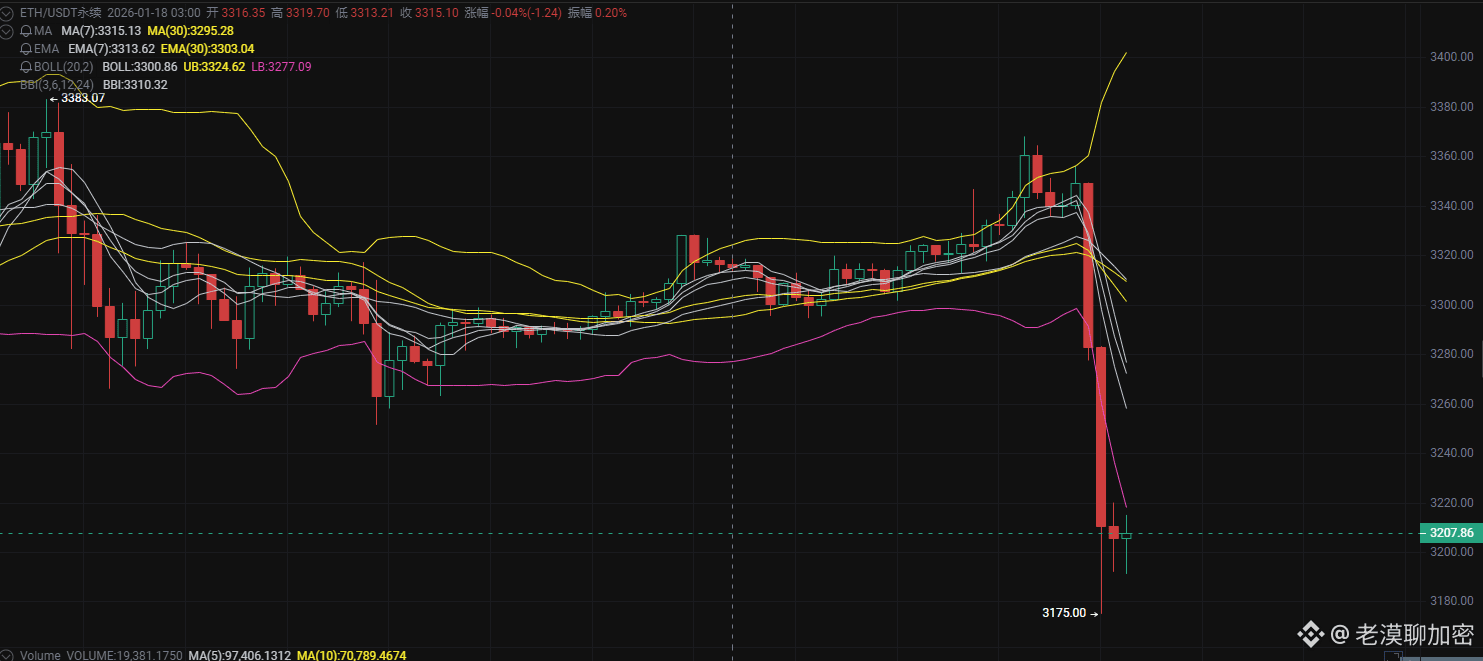The width and height of the screenshot is (1483, 661).
Task: Collapse the ETH/USDT header row chevron
Action: 8,13
